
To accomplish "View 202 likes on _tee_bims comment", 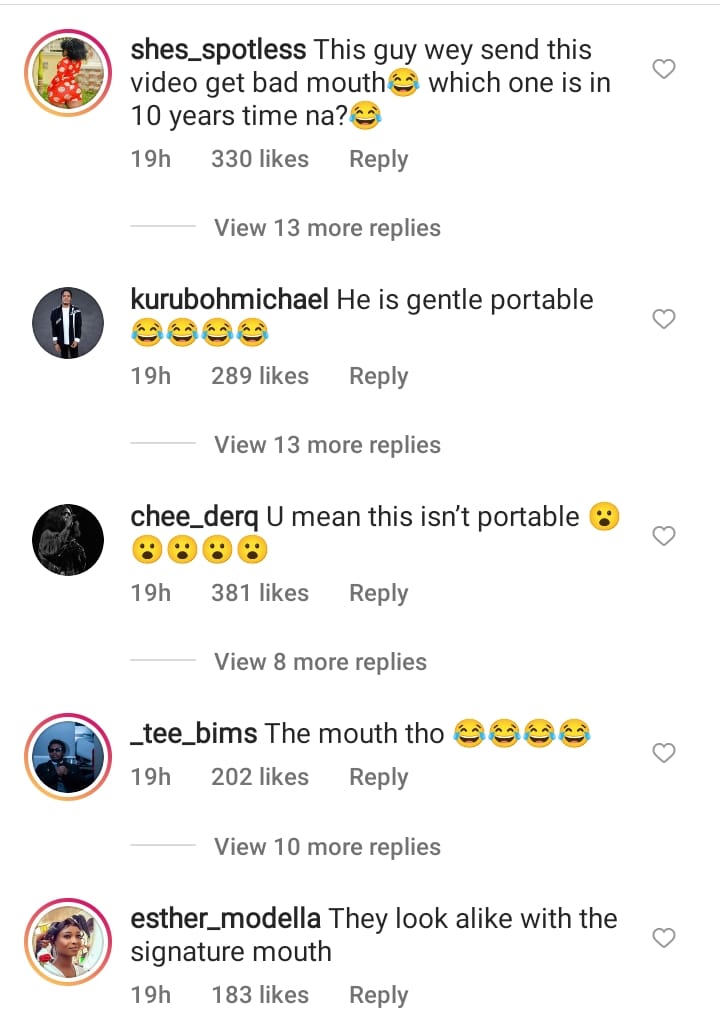I will click(x=259, y=777).
